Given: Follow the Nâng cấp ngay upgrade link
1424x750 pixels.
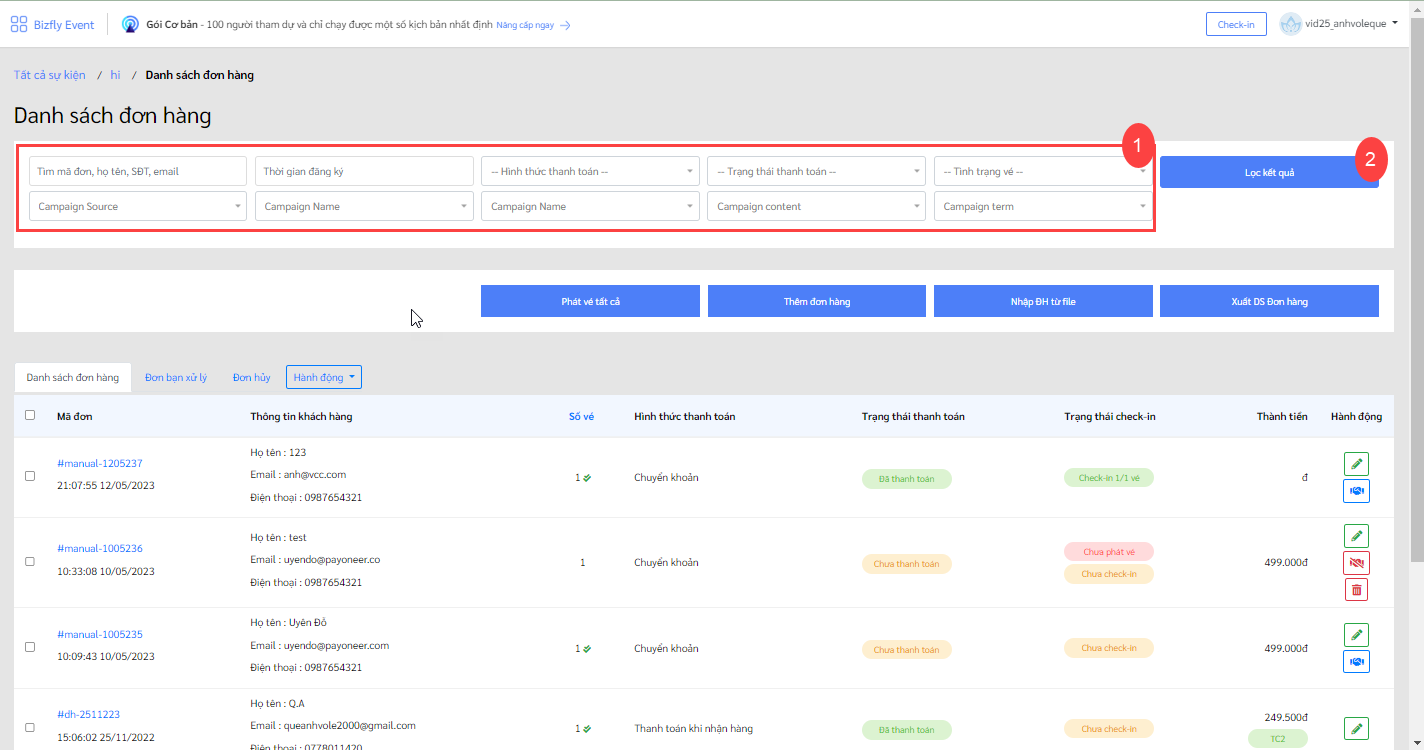Looking at the screenshot, I should [x=533, y=25].
